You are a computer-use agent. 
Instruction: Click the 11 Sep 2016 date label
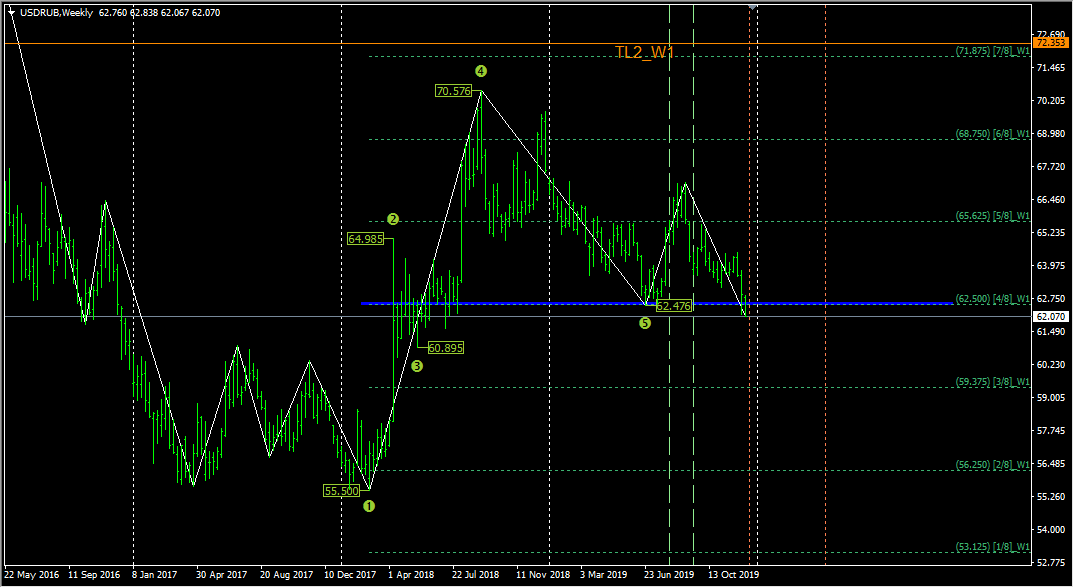[94, 575]
